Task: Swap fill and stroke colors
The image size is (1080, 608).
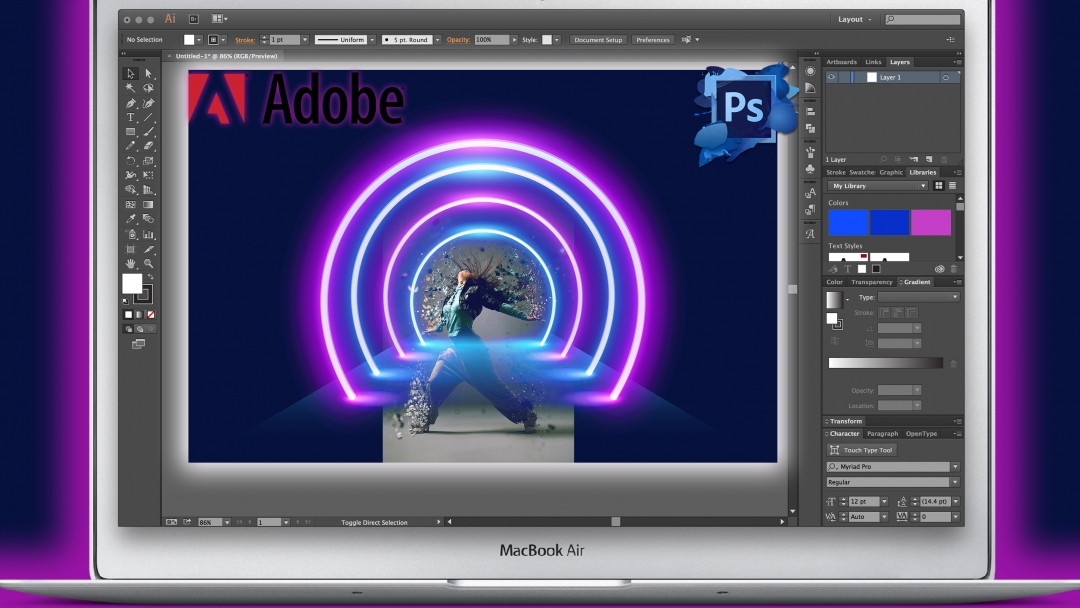Action: point(151,277)
